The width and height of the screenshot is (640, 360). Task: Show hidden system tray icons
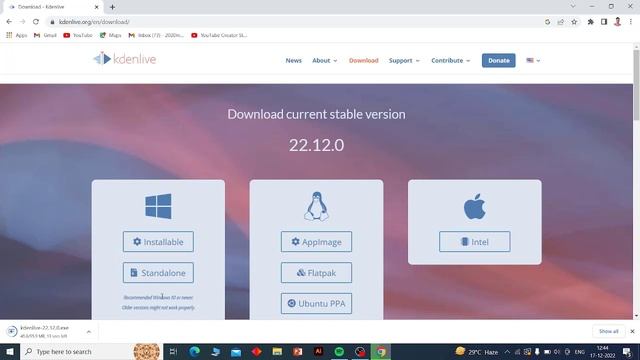[x=507, y=351]
